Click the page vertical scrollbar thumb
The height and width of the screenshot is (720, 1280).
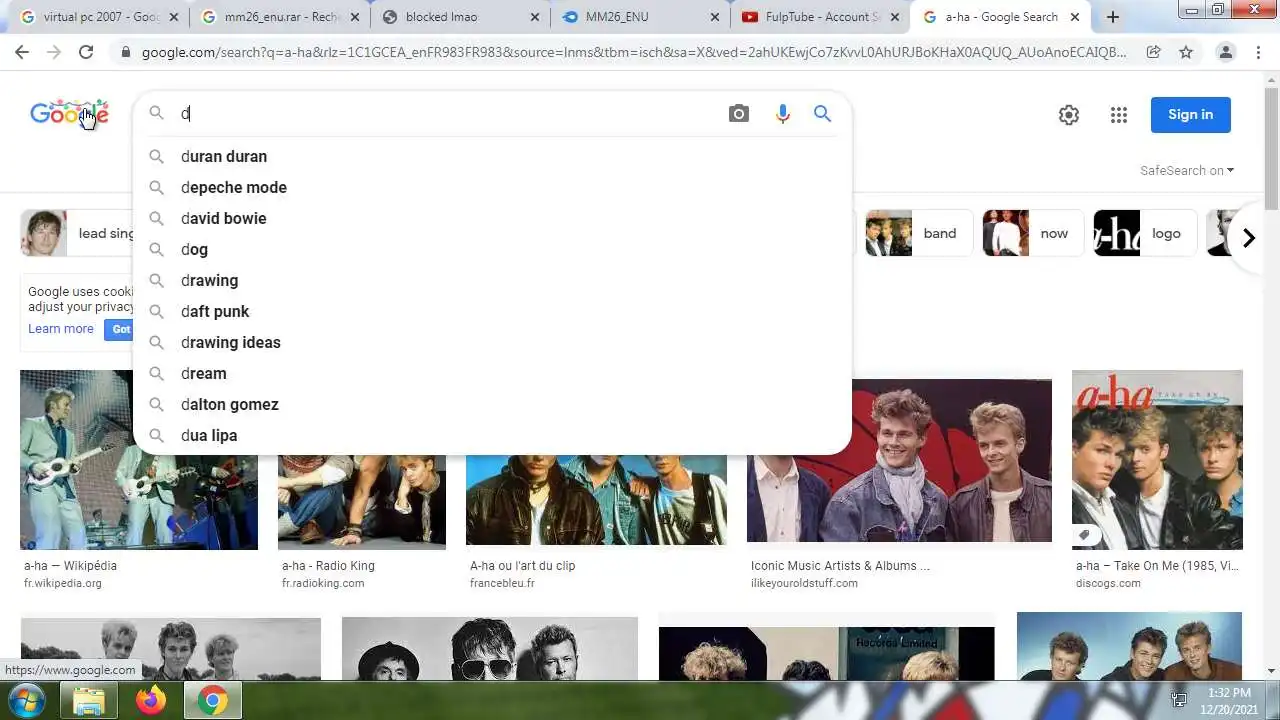pos(1271,148)
